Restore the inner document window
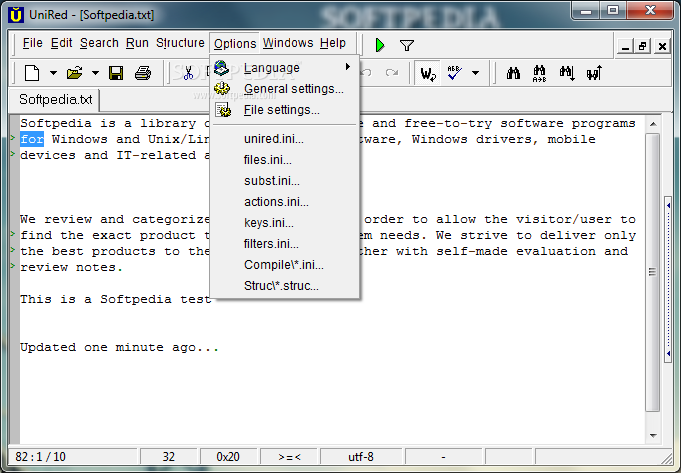Screen dimensions: 681x473 tap(643, 46)
